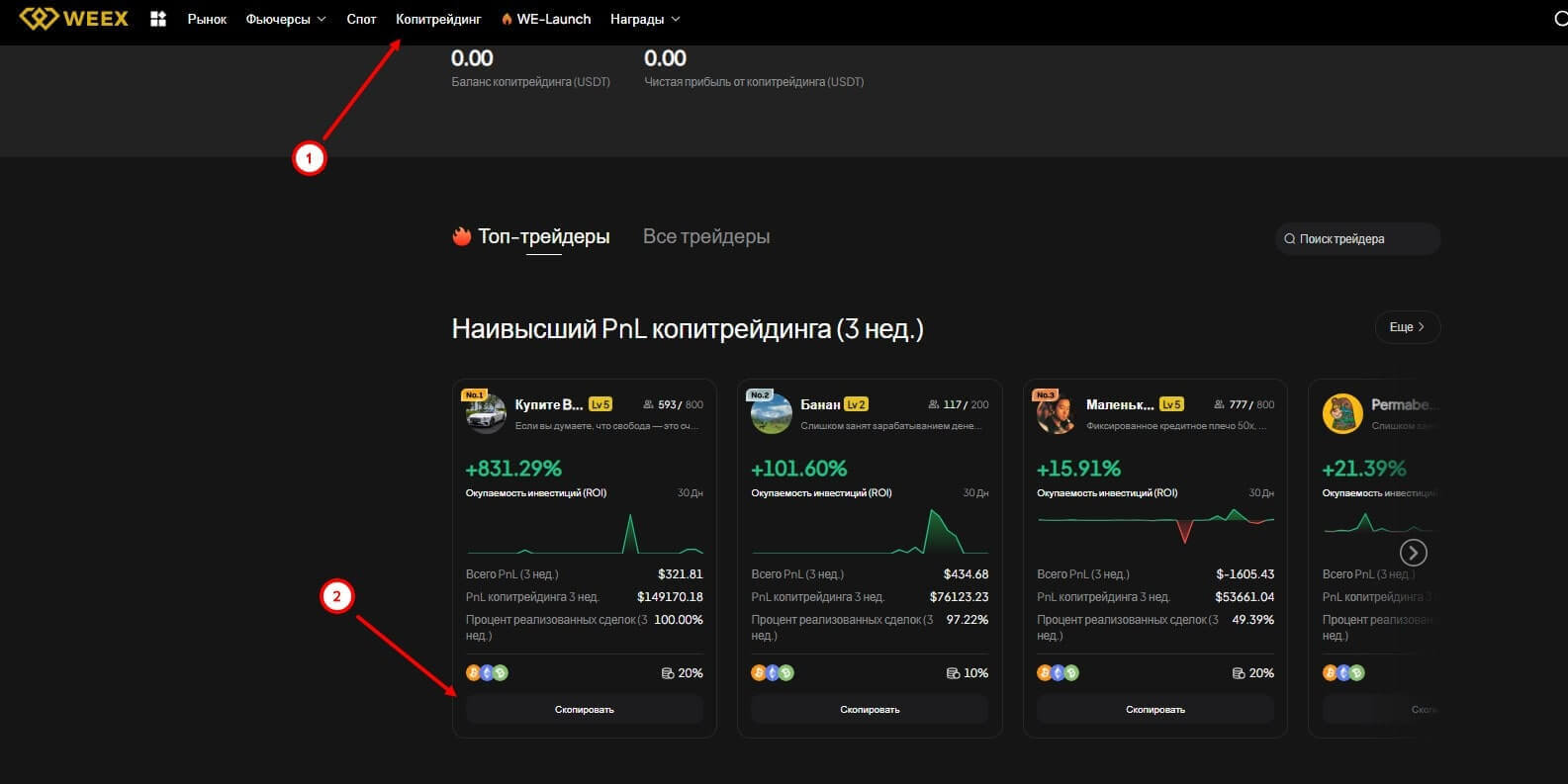
Task: Open the apps grid icon
Action: click(158, 19)
